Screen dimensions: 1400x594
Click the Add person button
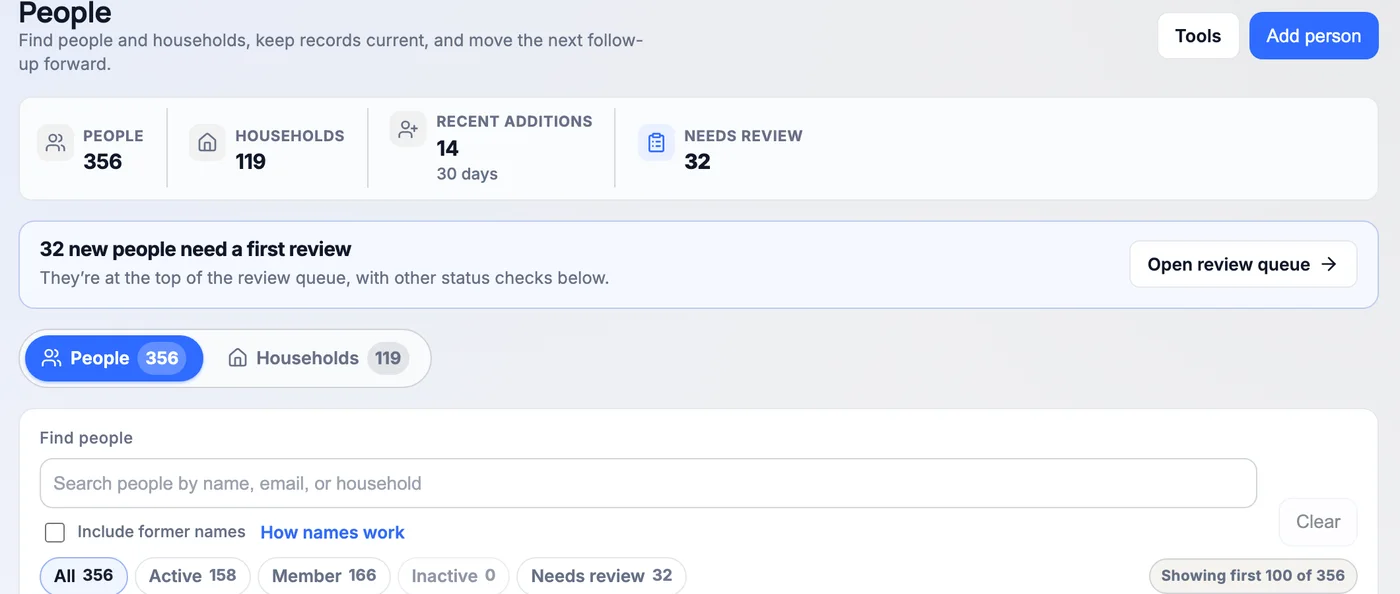tap(1314, 36)
